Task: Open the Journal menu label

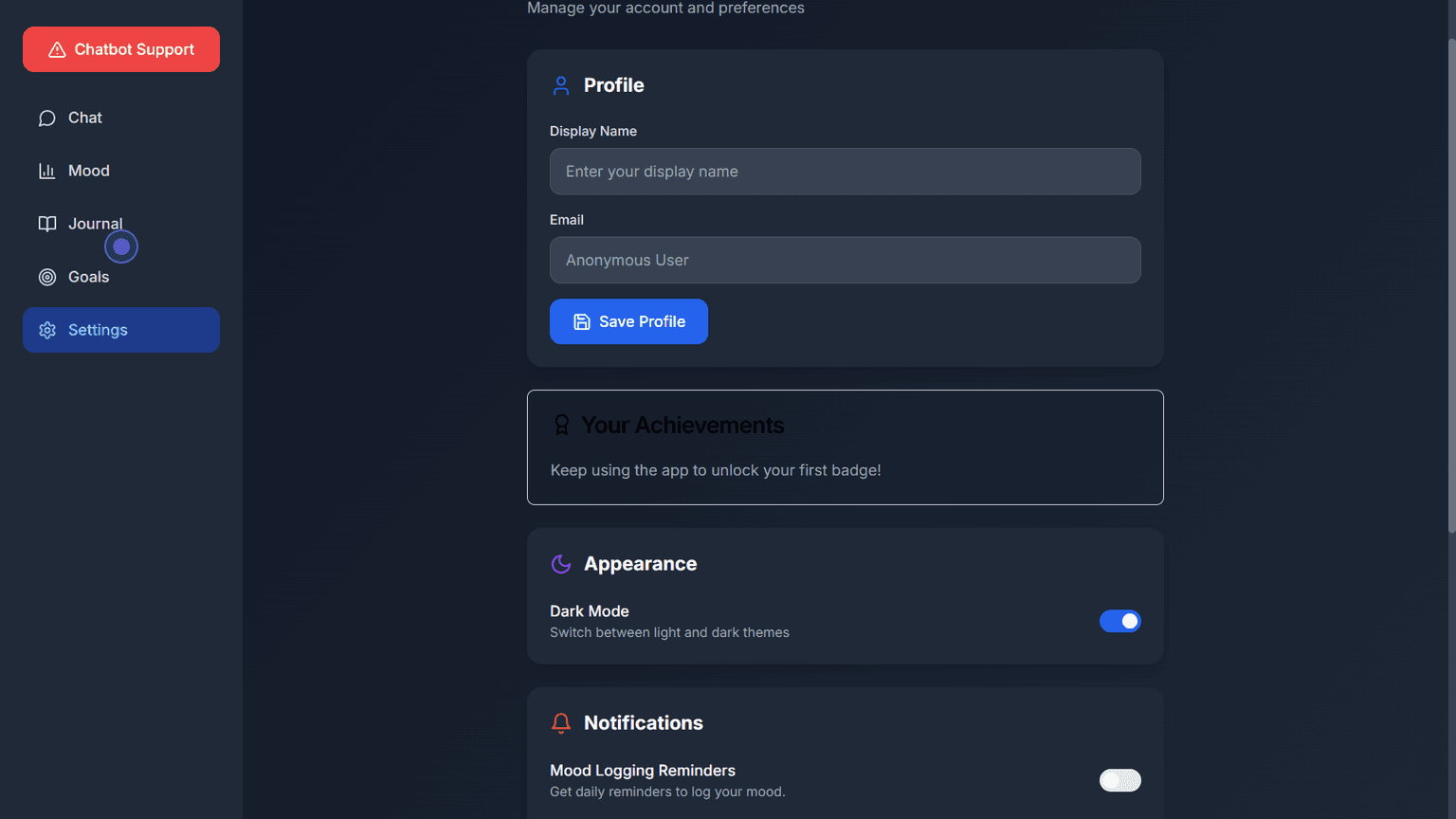Action: tap(96, 224)
